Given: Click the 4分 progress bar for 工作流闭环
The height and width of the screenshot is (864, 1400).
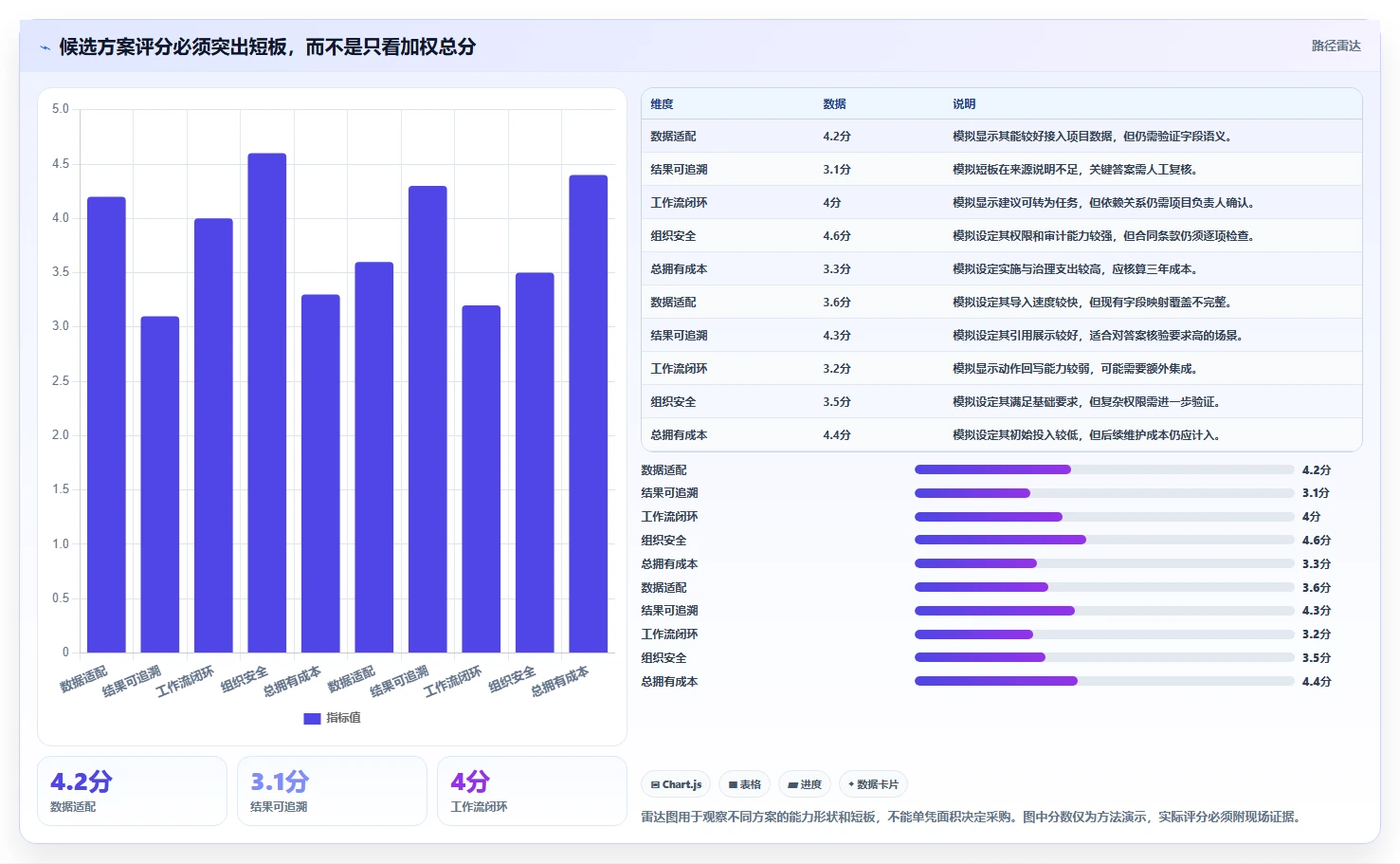Looking at the screenshot, I should pyautogui.click(x=1104, y=517).
